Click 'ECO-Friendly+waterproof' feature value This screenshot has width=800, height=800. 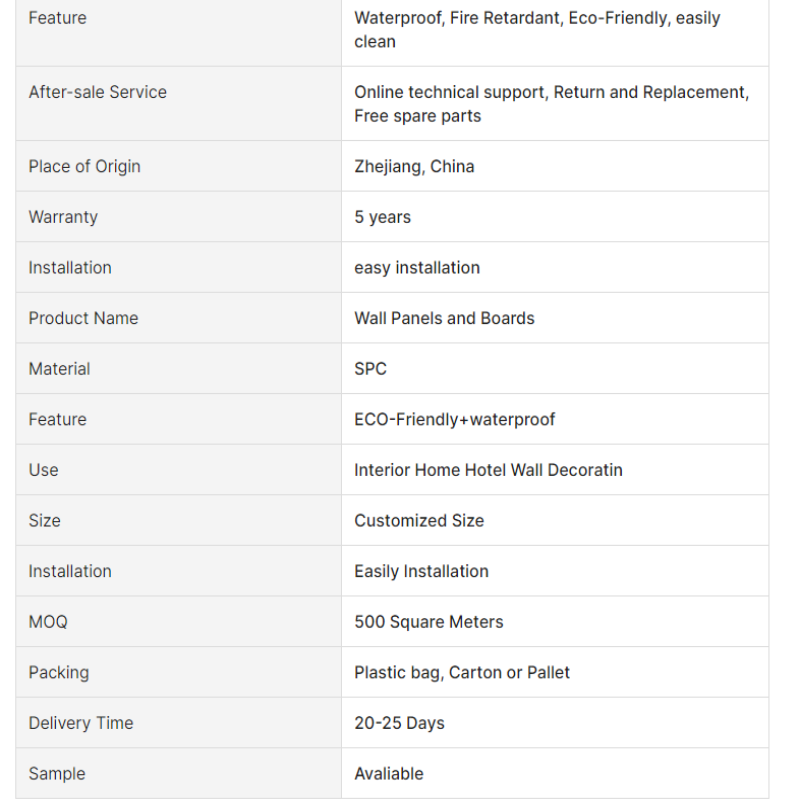455,419
